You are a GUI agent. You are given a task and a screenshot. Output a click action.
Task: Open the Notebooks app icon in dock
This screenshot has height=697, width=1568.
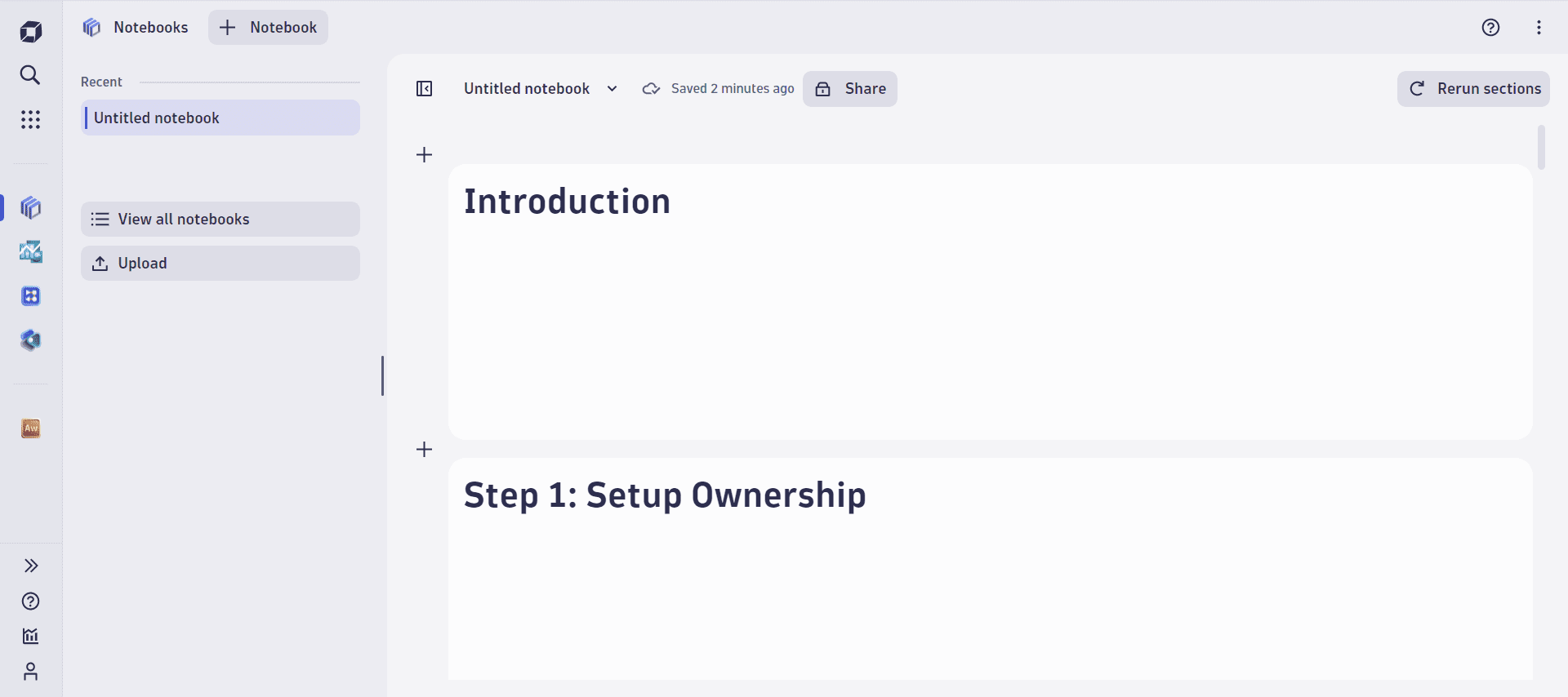click(x=30, y=208)
